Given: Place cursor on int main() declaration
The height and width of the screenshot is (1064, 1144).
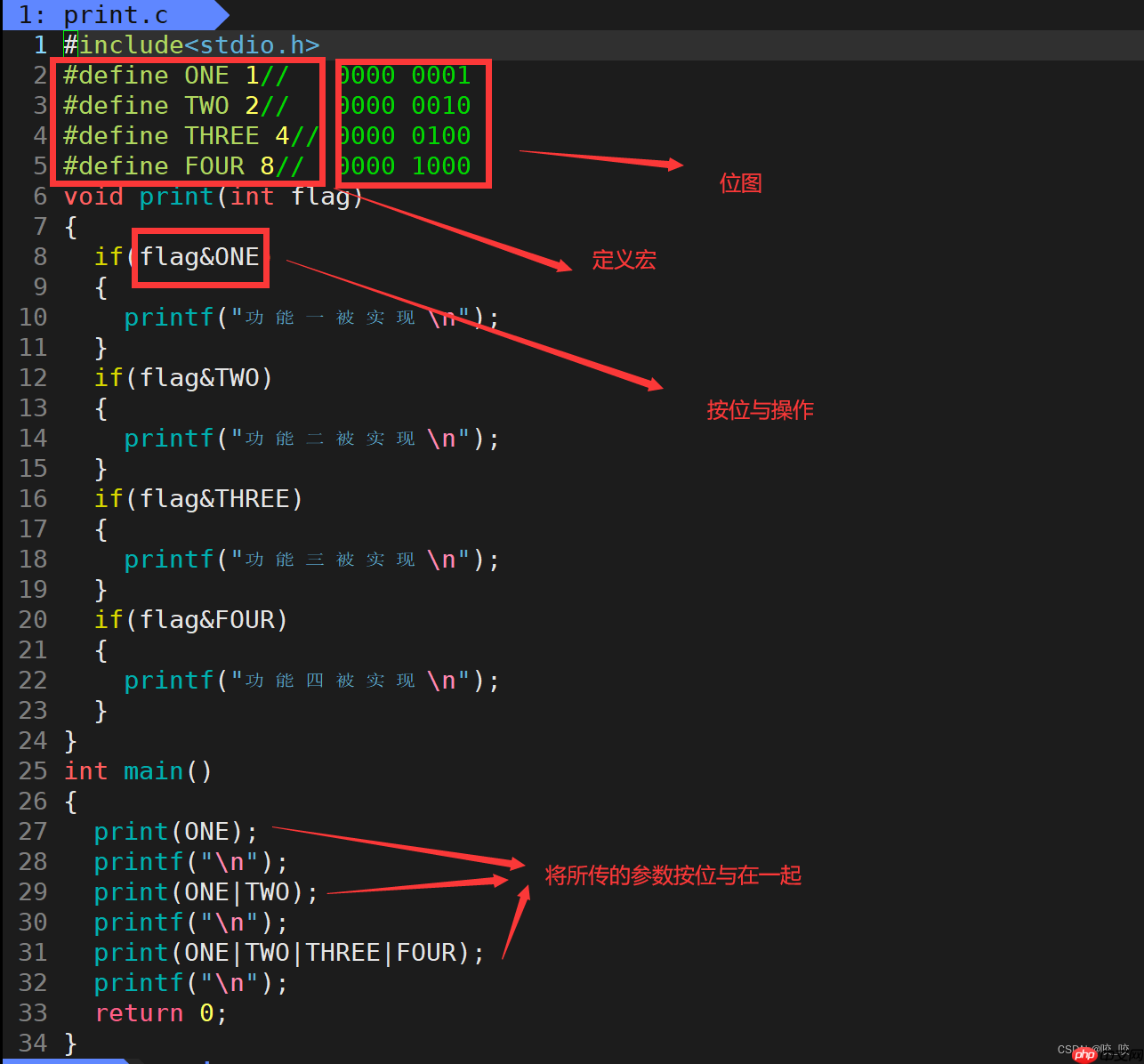Looking at the screenshot, I should [138, 771].
